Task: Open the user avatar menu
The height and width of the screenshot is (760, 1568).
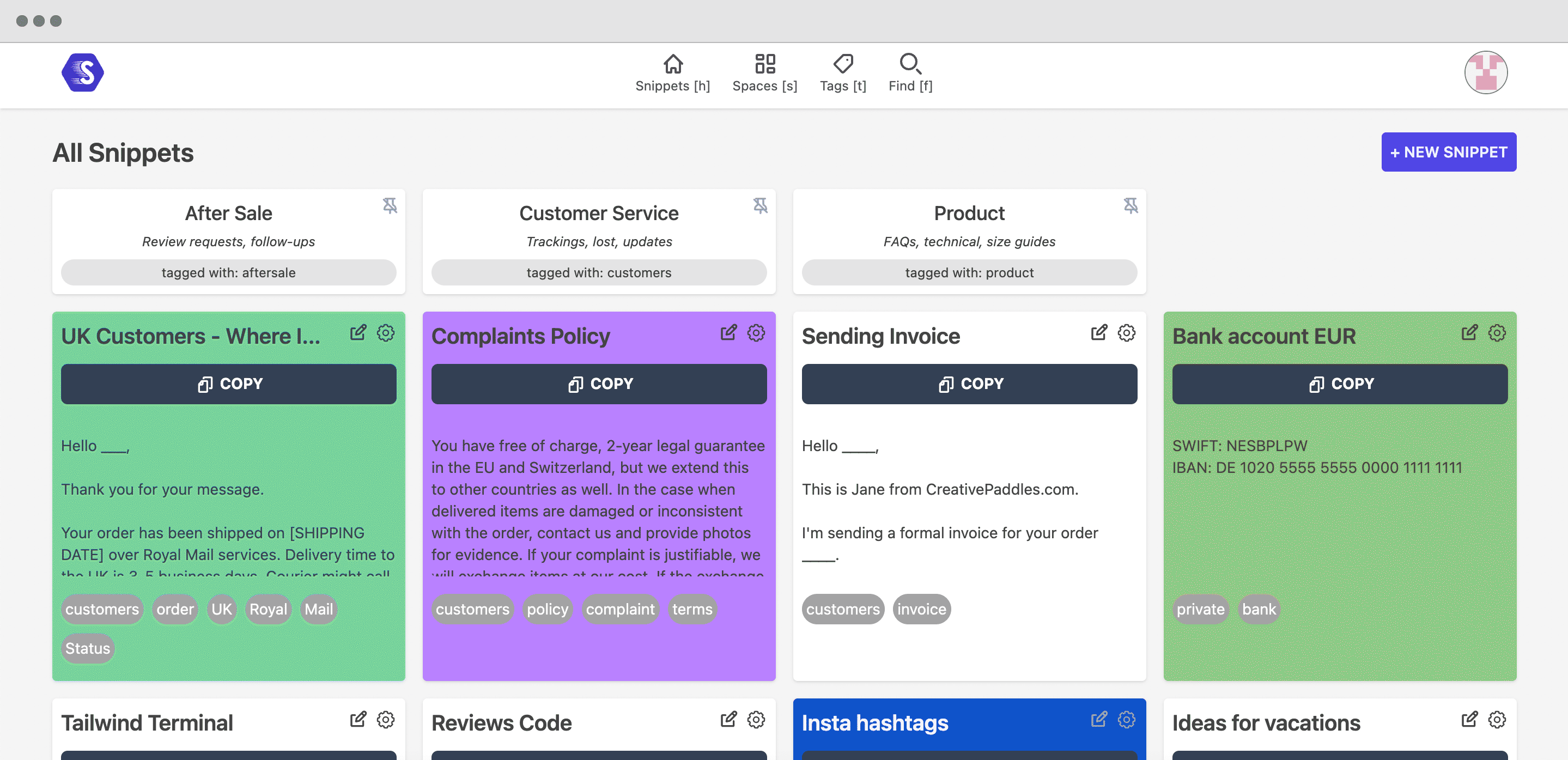Action: click(x=1485, y=72)
